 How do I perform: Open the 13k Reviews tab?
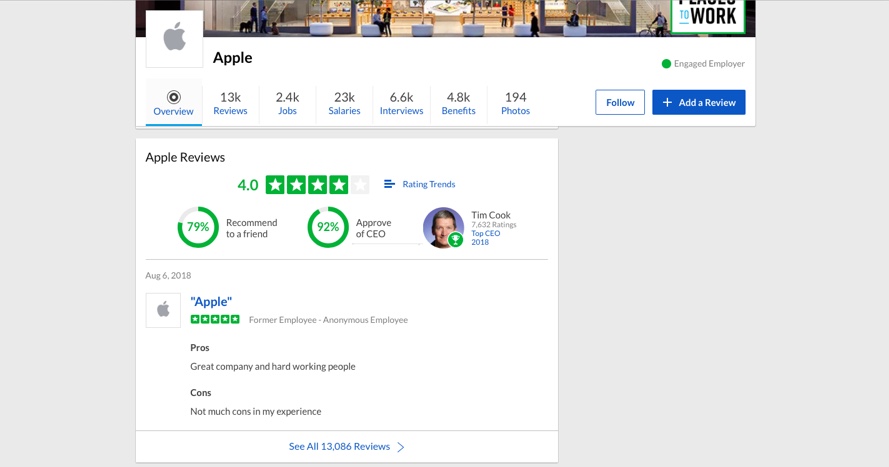(x=230, y=103)
